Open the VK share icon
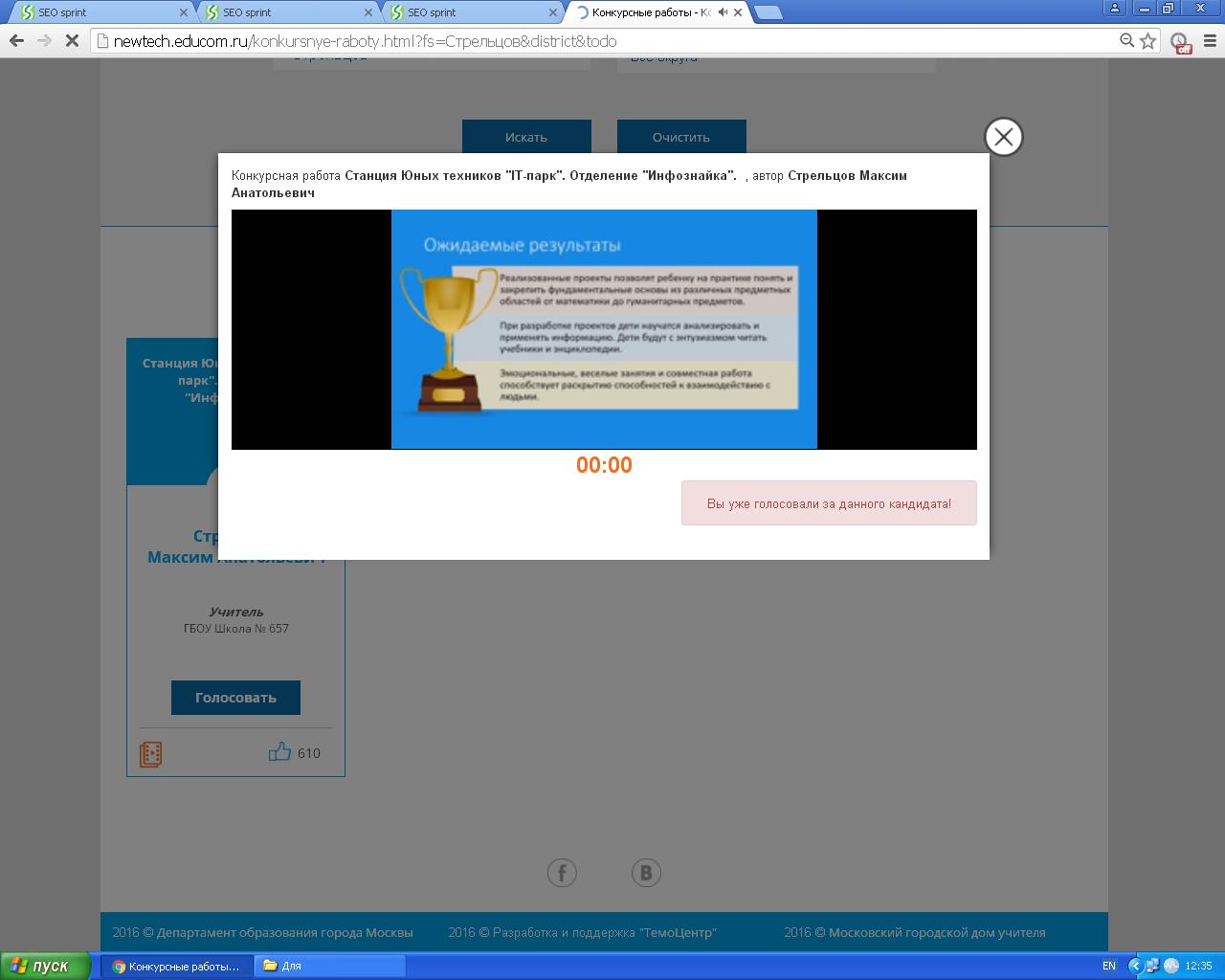The image size is (1225, 980). [646, 873]
